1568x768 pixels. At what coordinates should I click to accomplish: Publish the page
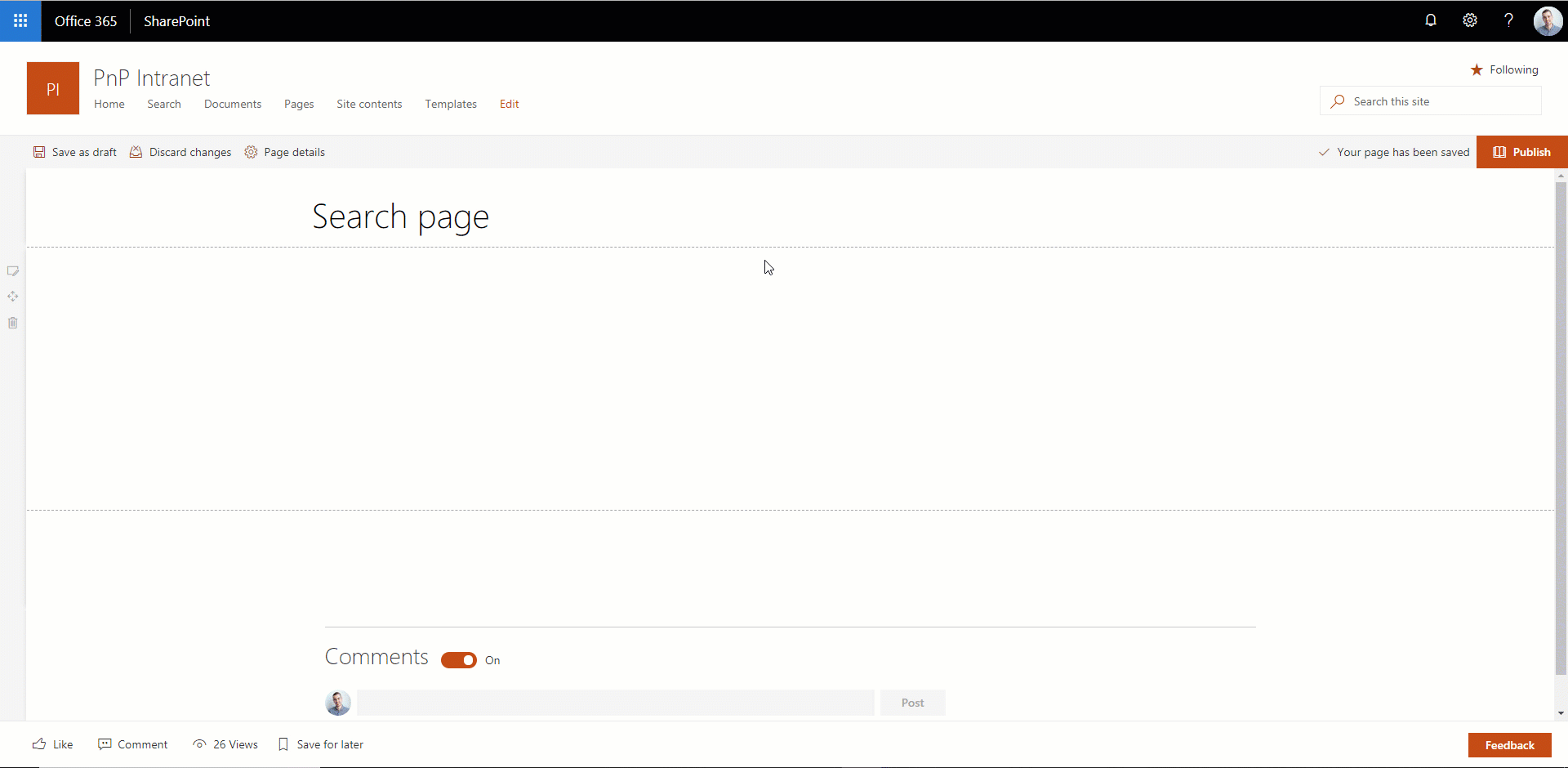click(x=1521, y=152)
